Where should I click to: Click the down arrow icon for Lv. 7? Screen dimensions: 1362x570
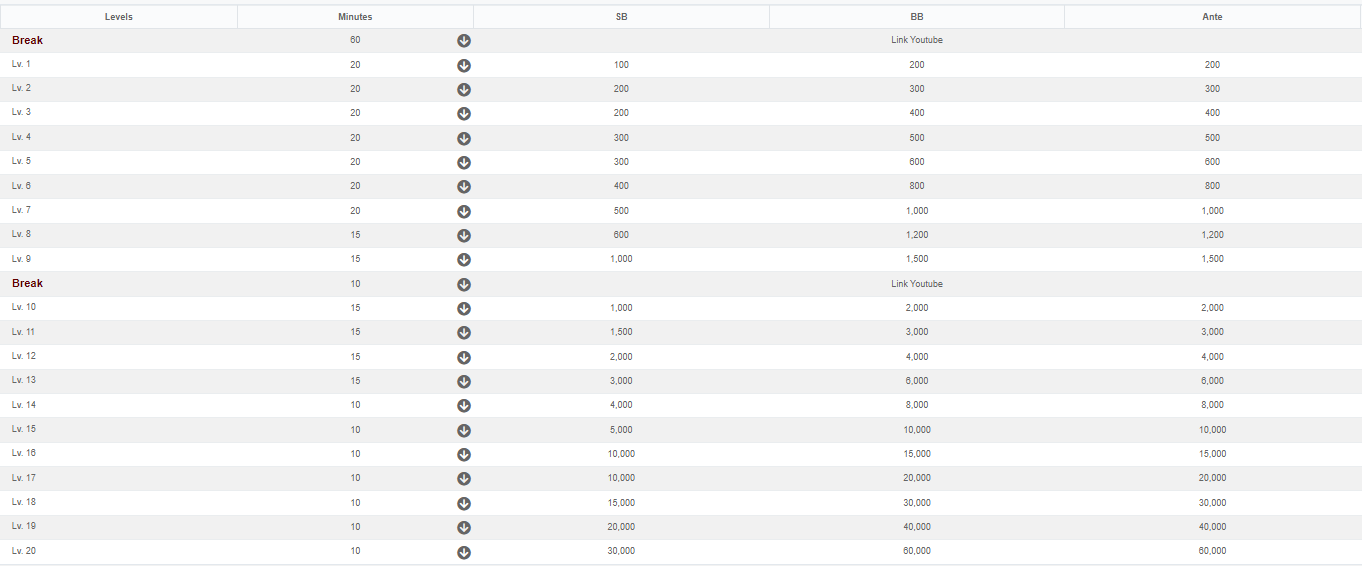[x=464, y=211]
